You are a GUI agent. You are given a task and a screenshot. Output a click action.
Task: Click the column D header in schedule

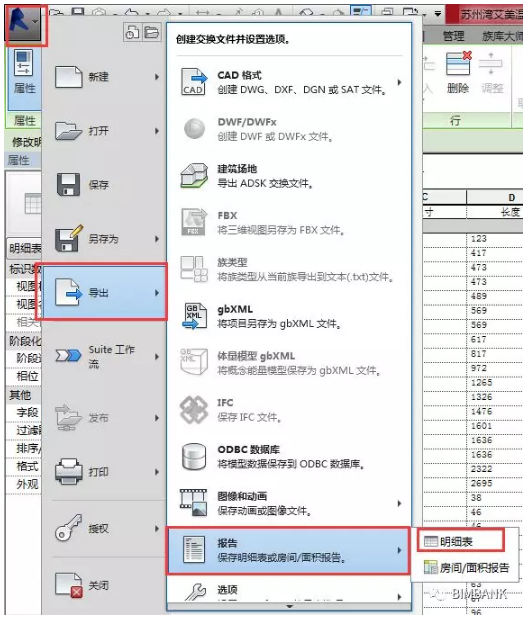pos(495,197)
